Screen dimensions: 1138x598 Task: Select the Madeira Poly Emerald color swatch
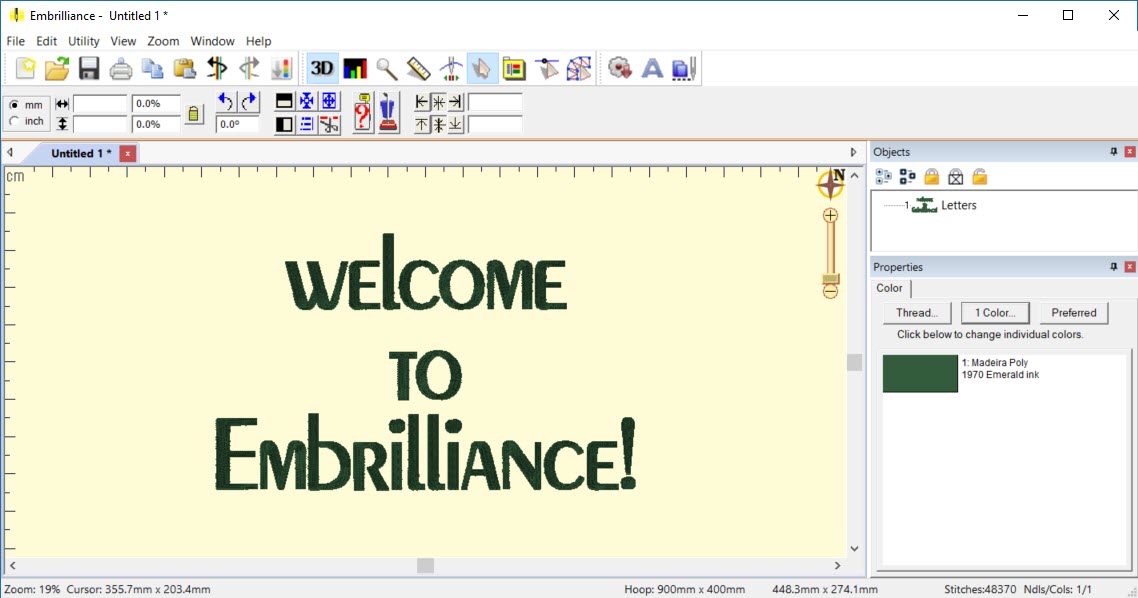(x=918, y=374)
